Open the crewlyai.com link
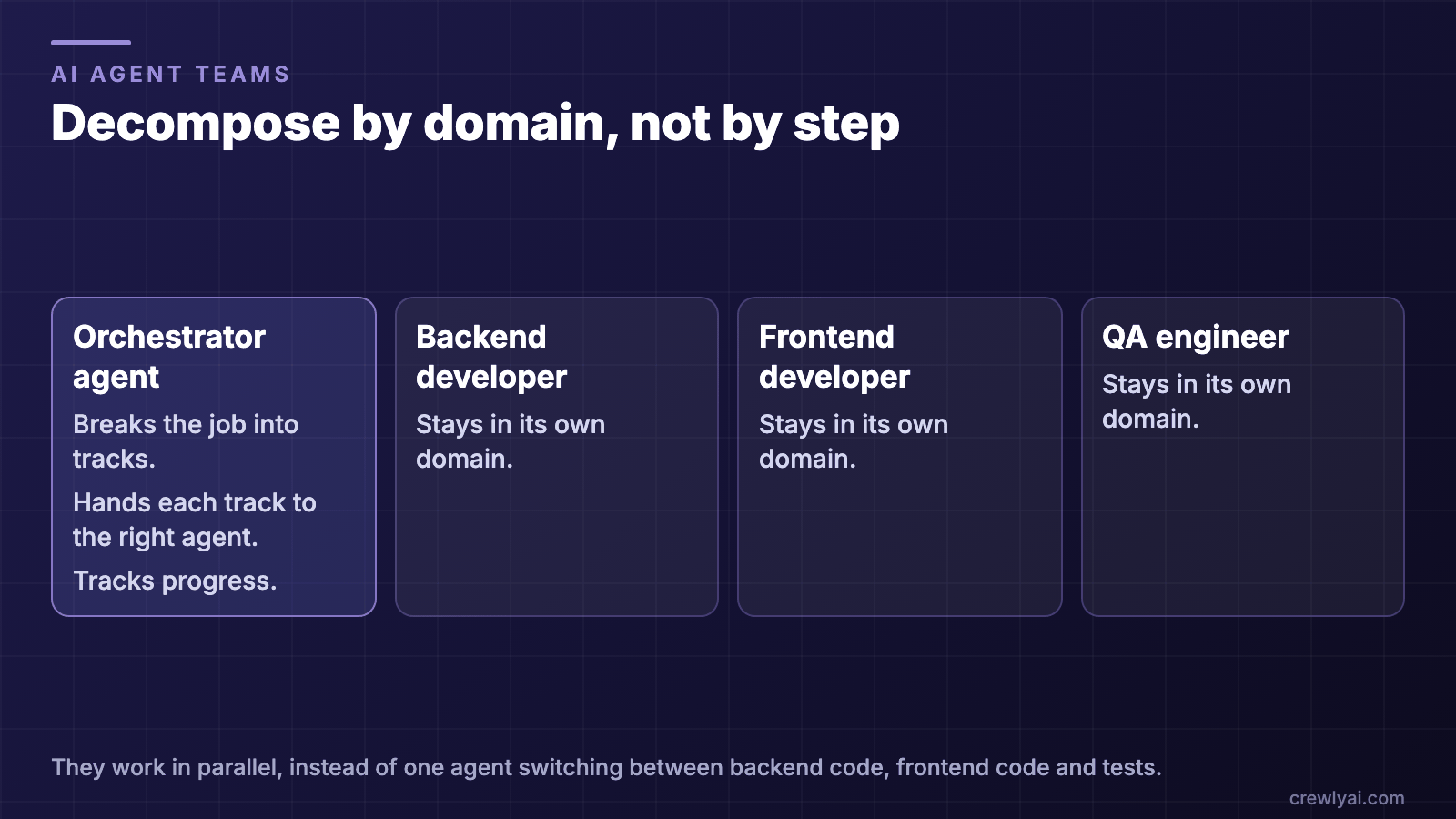Viewport: 1456px width, 819px height. click(1347, 798)
